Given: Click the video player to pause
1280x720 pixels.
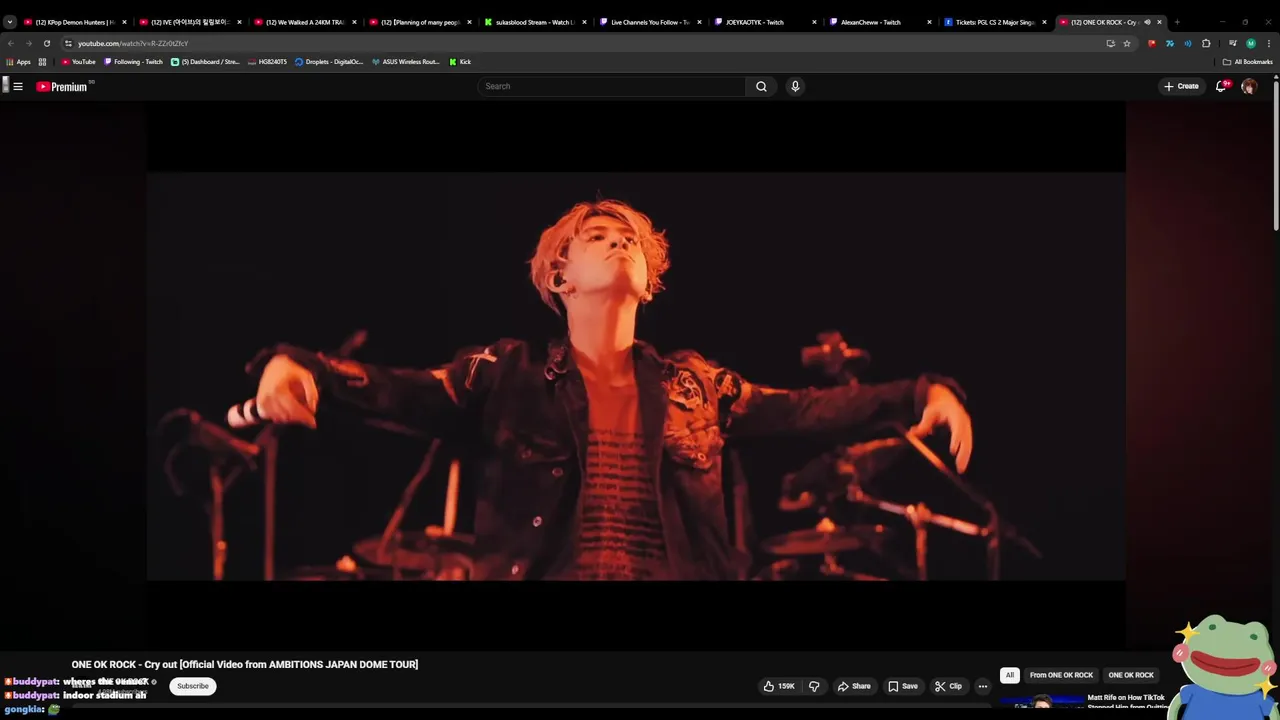Looking at the screenshot, I should (x=636, y=376).
